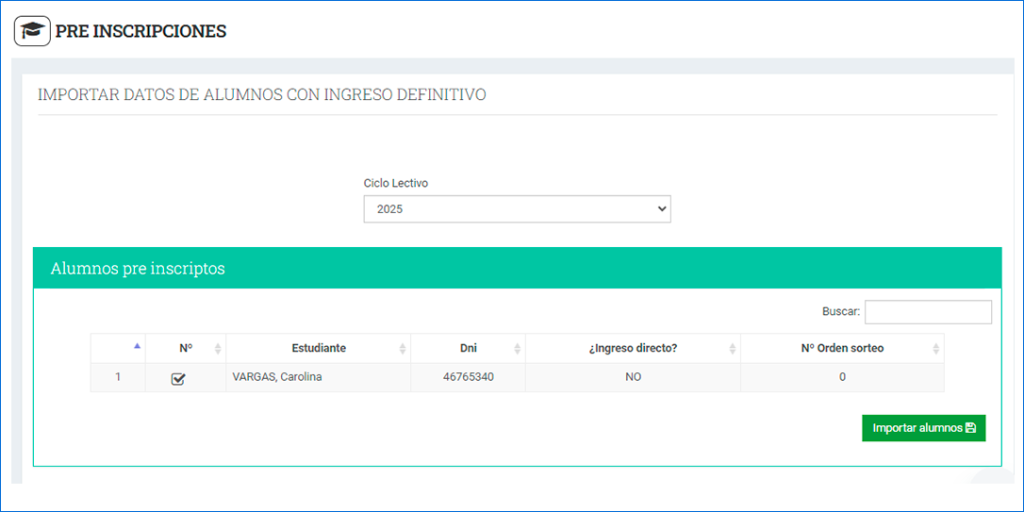
Task: Click the NO value under Ingreso directo
Action: [x=632, y=377]
